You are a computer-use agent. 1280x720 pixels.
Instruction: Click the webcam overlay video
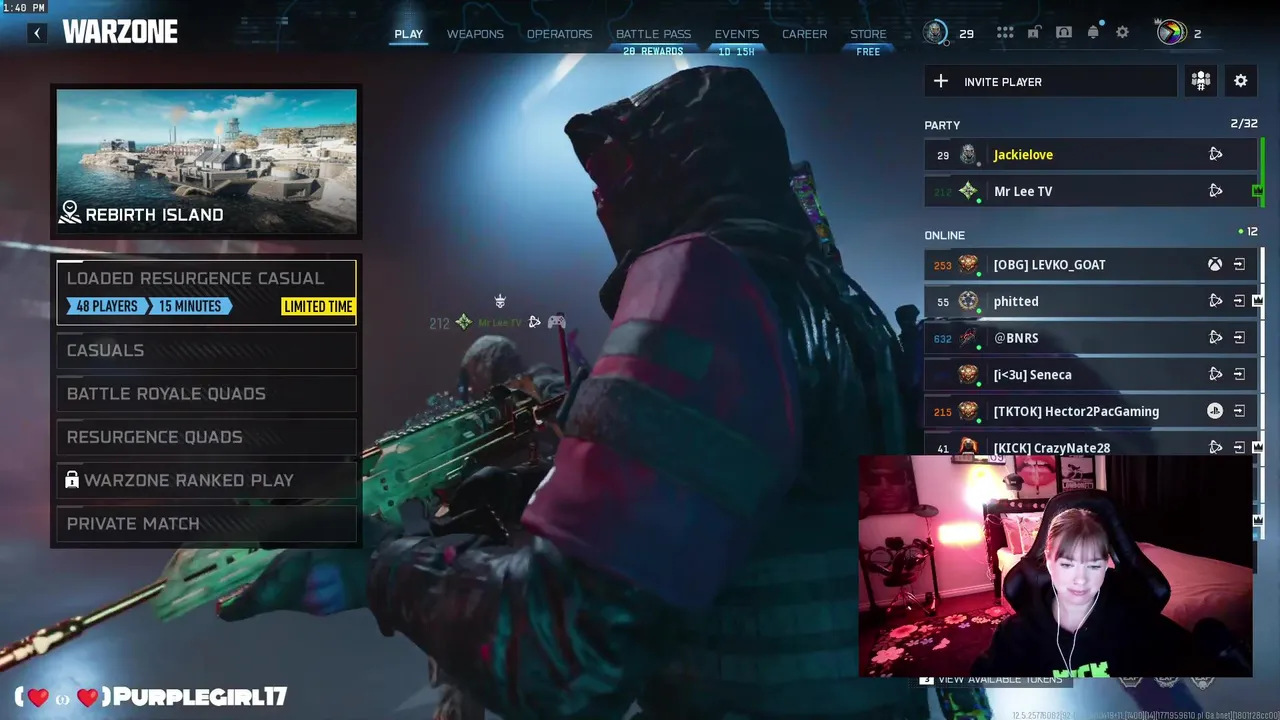(x=1055, y=566)
